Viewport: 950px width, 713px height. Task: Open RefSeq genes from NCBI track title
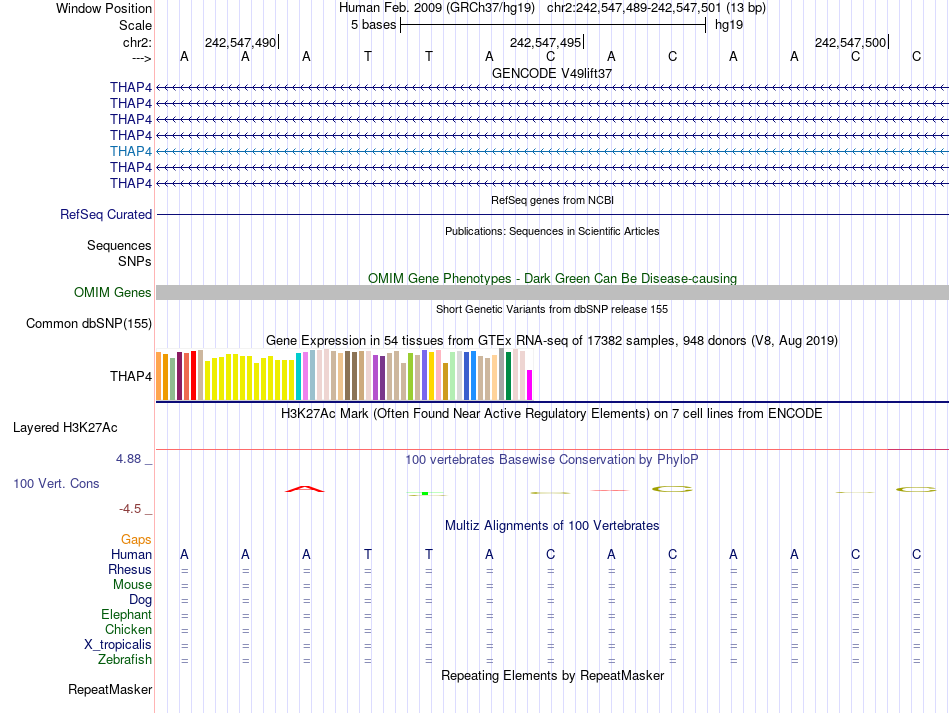pyautogui.click(x=552, y=200)
